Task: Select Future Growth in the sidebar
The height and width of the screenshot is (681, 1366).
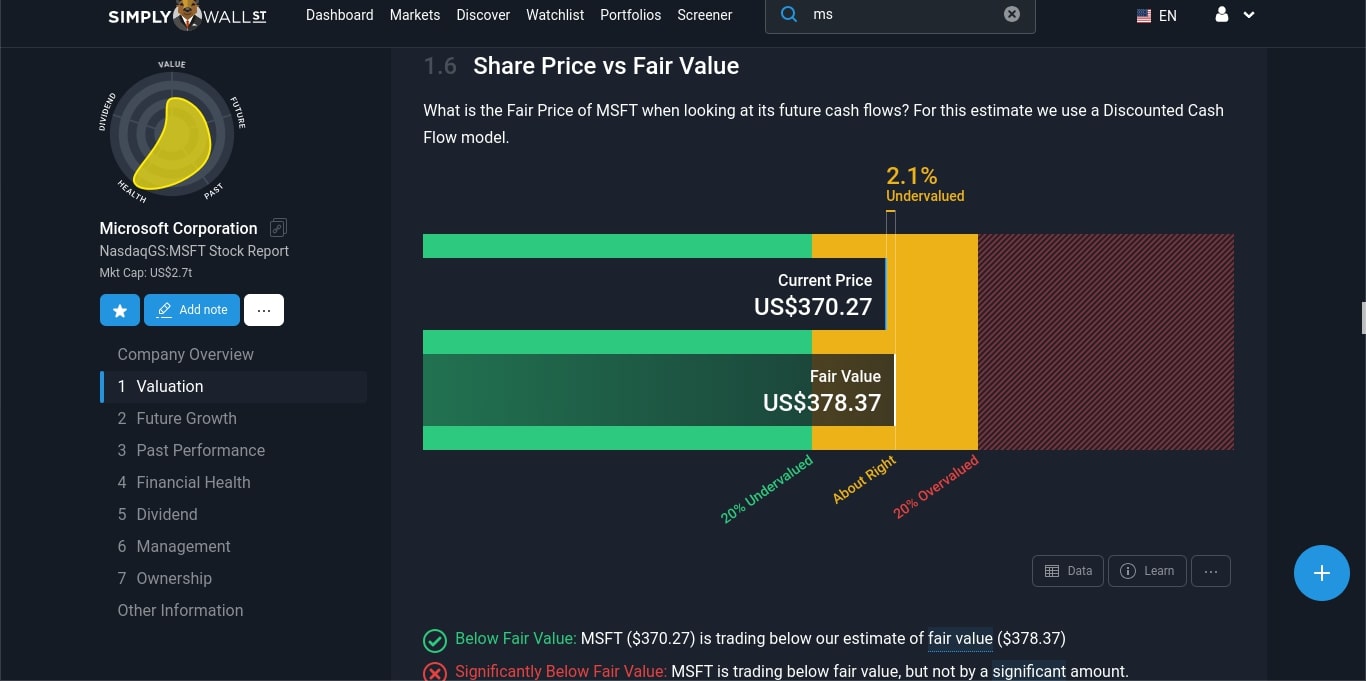Action: [186, 418]
